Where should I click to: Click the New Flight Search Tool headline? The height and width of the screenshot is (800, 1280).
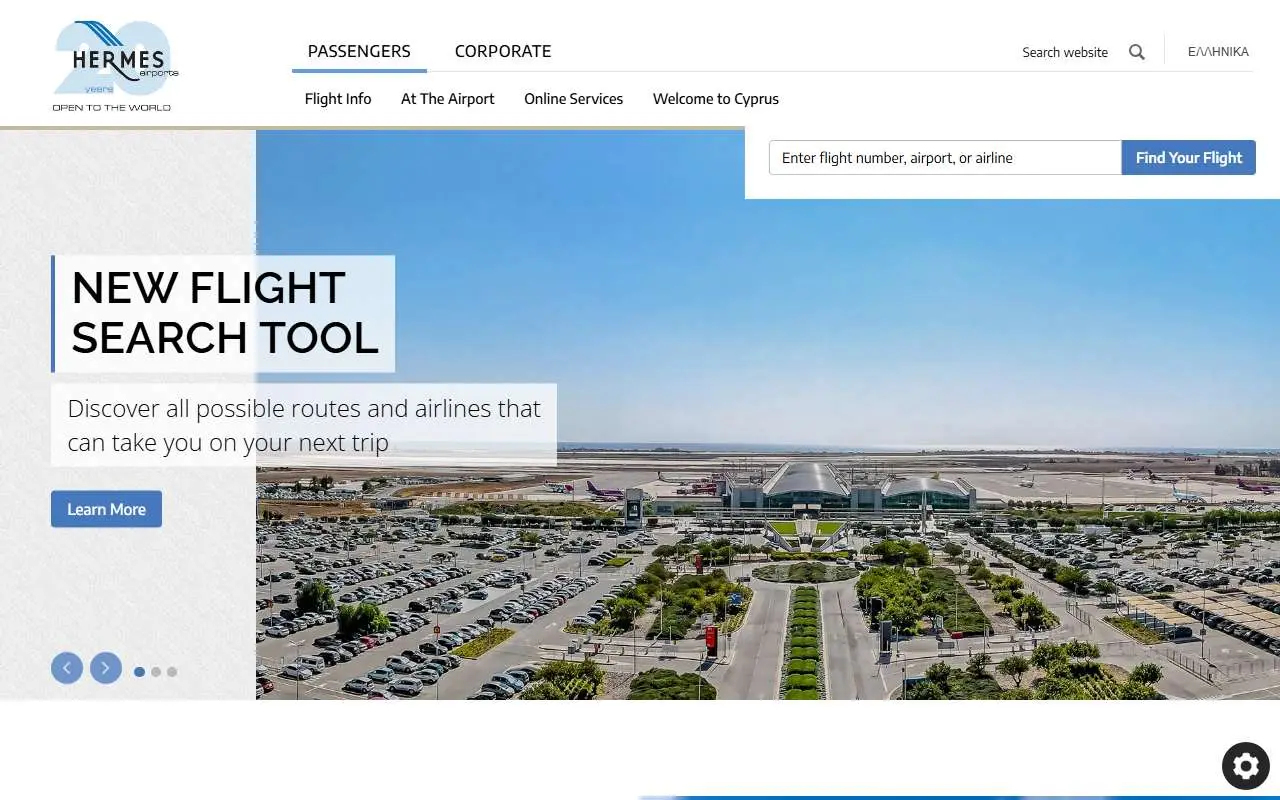tap(225, 313)
